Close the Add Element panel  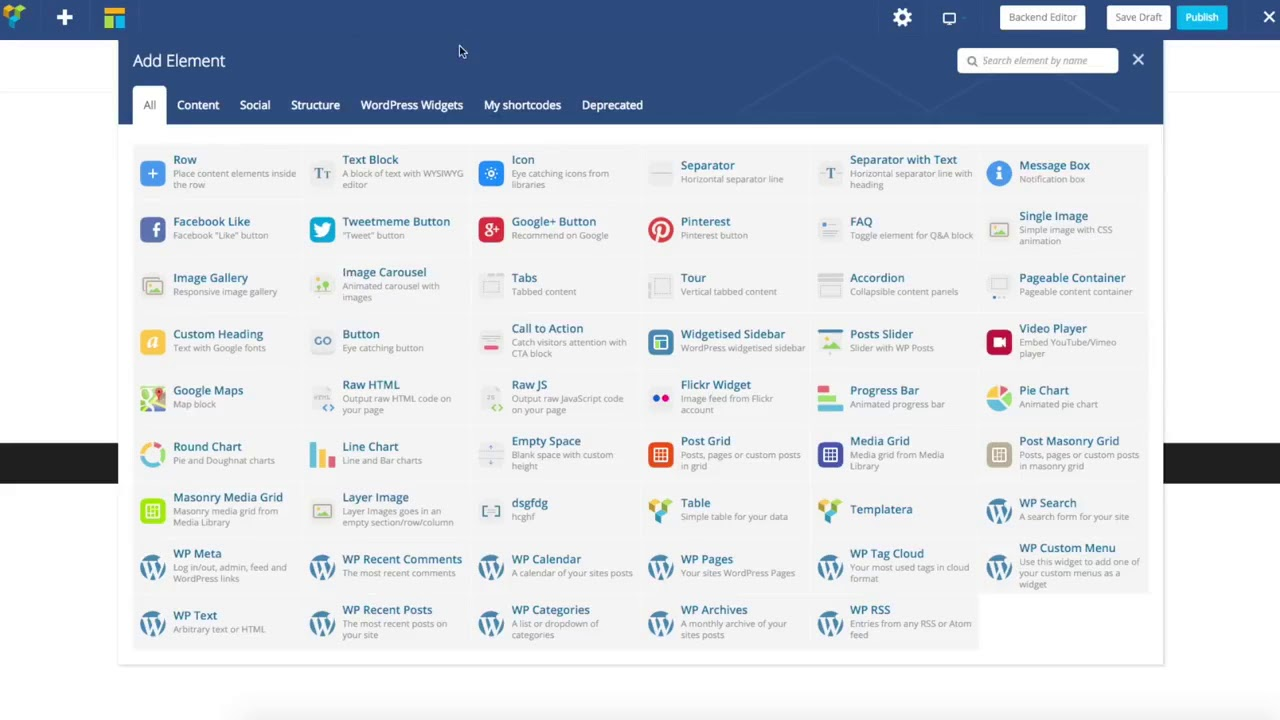(1138, 60)
